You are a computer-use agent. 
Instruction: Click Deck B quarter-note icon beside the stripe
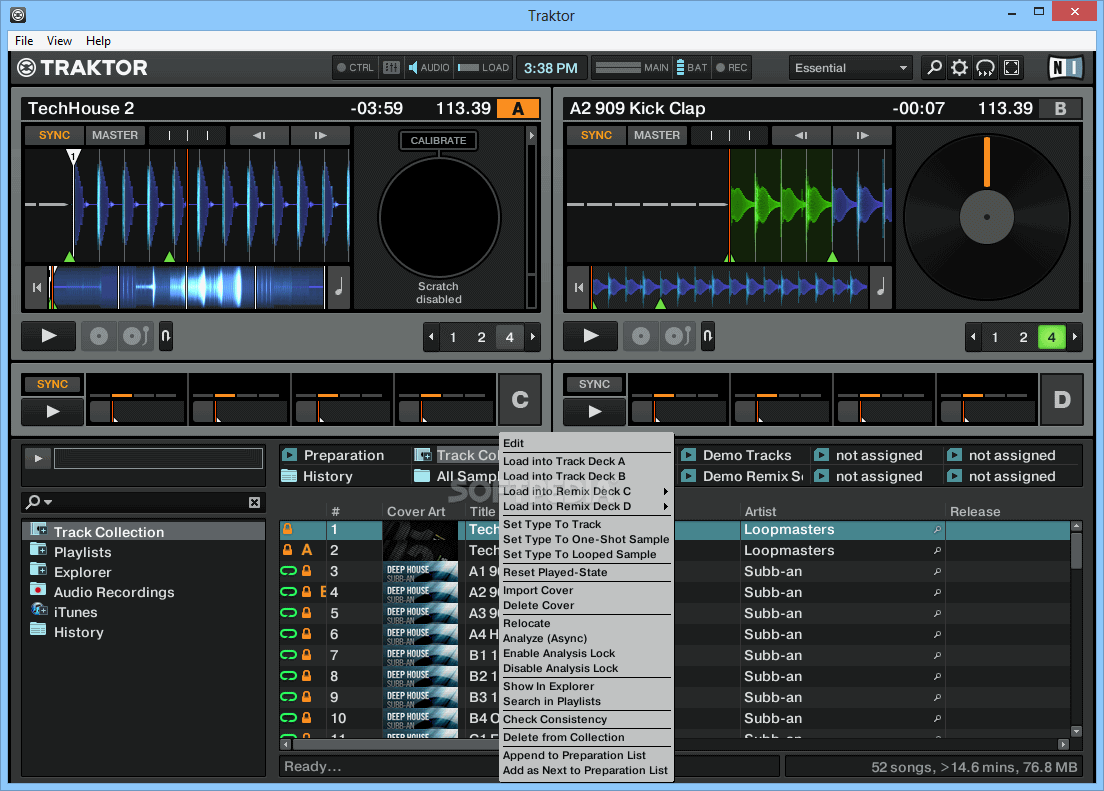coord(881,287)
